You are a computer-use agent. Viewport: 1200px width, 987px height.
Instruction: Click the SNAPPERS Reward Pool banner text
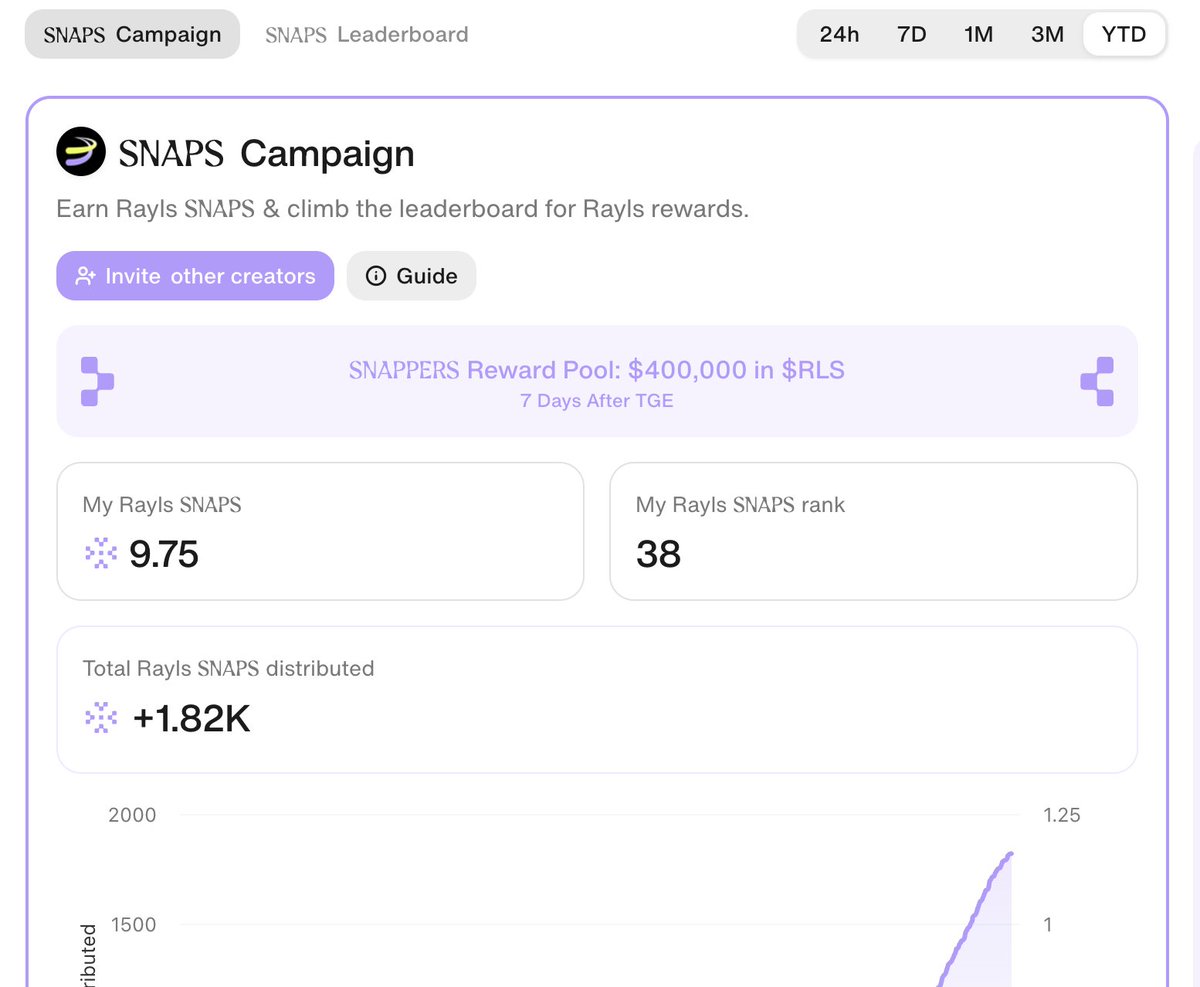tap(596, 371)
